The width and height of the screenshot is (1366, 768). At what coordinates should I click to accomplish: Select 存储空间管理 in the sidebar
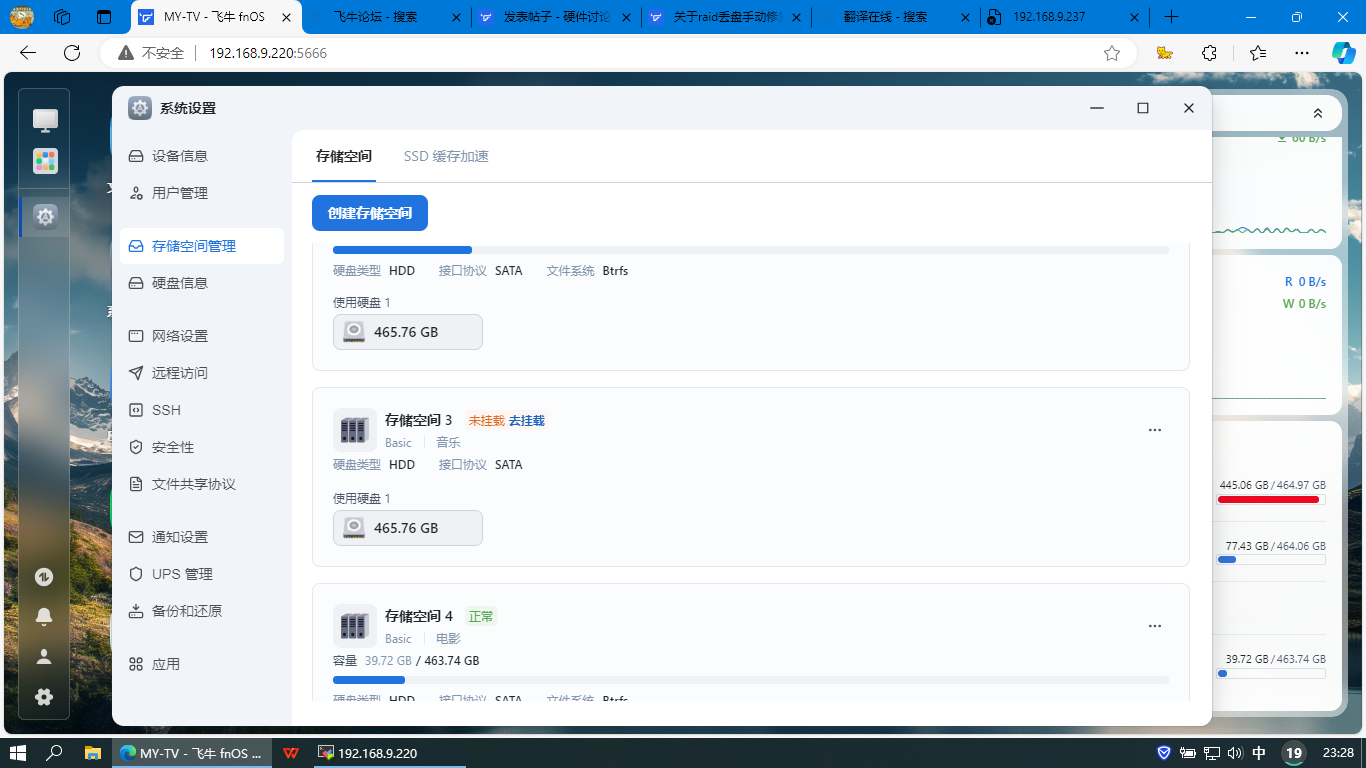[x=202, y=246]
